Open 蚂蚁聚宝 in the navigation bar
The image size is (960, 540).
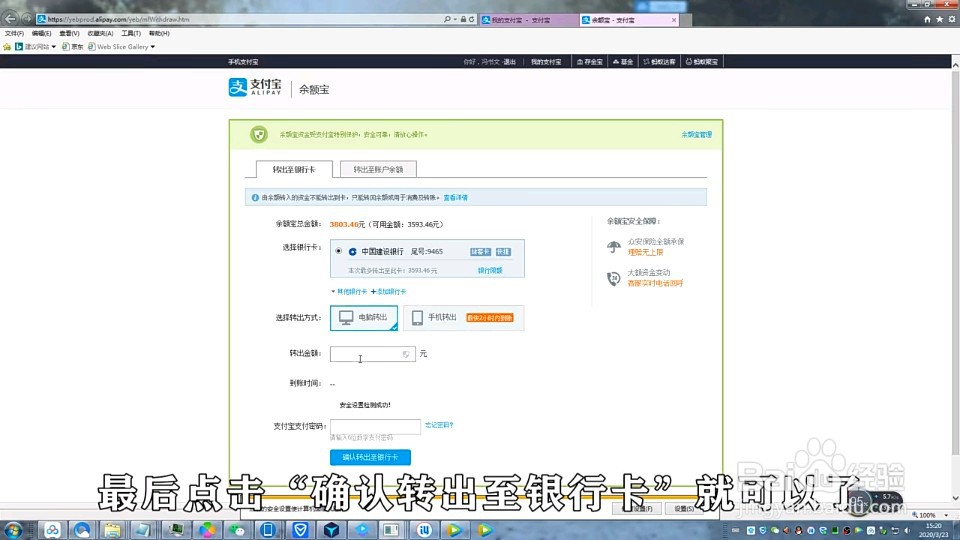click(x=702, y=62)
